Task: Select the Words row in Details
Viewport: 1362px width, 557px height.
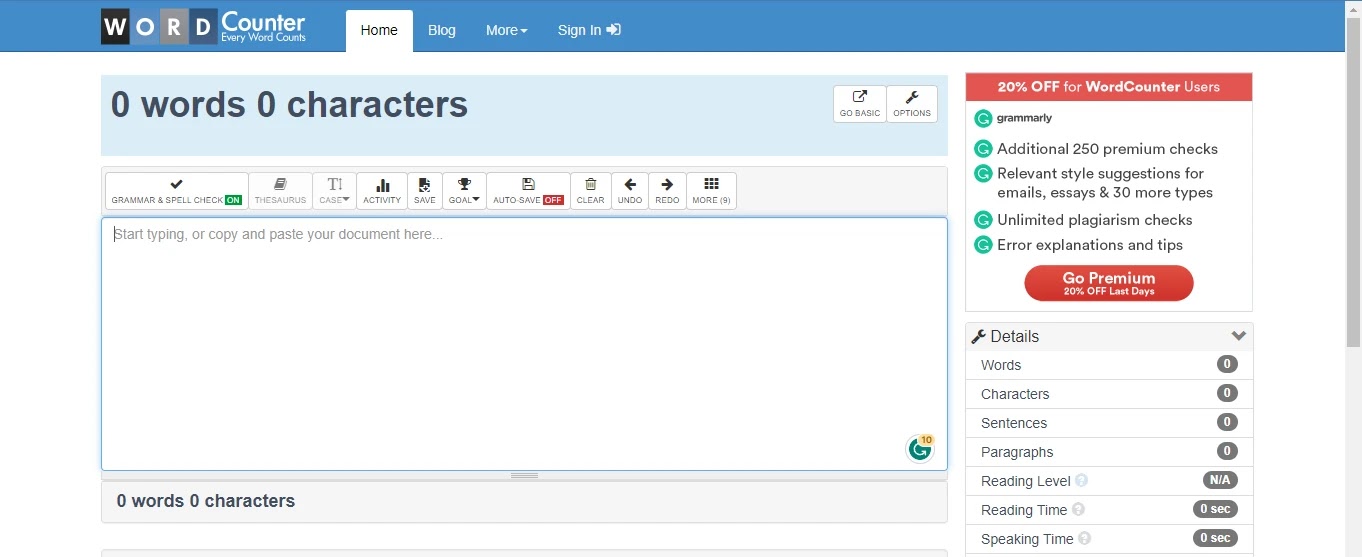Action: point(1109,365)
